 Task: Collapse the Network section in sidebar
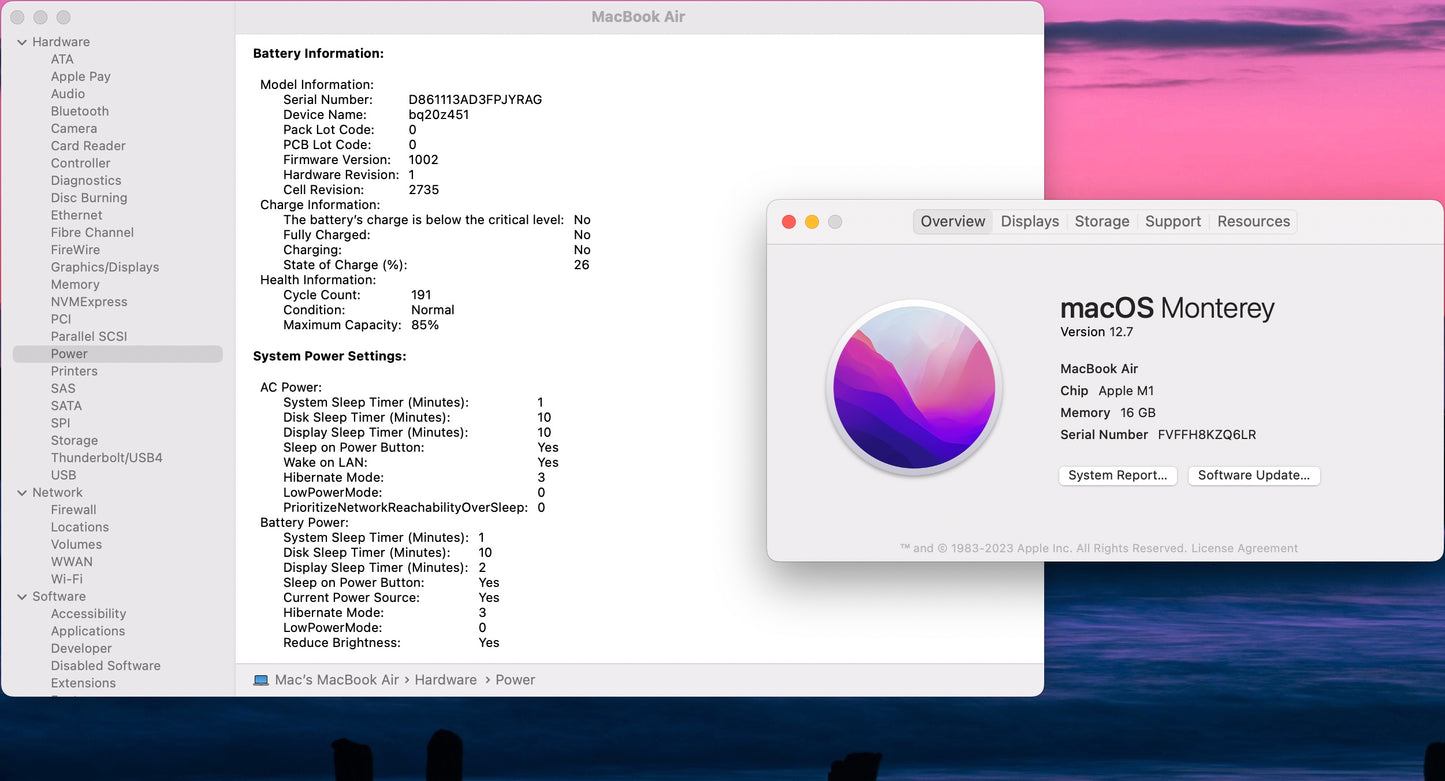point(22,493)
